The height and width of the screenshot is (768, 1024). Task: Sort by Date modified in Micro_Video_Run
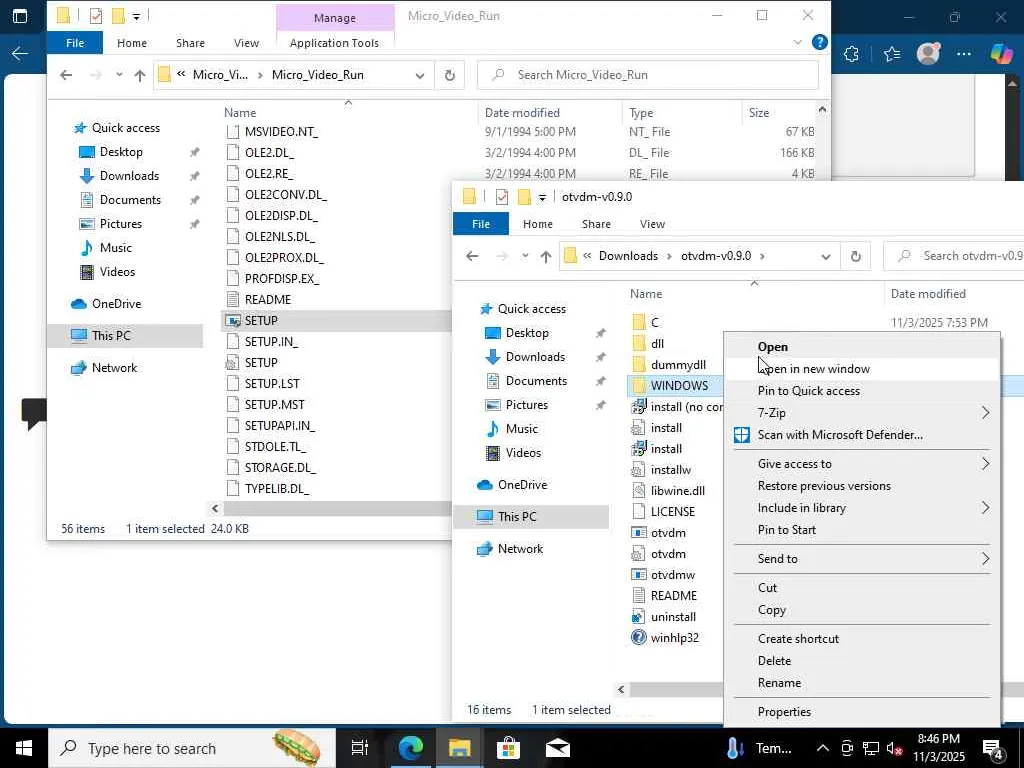pyautogui.click(x=522, y=112)
